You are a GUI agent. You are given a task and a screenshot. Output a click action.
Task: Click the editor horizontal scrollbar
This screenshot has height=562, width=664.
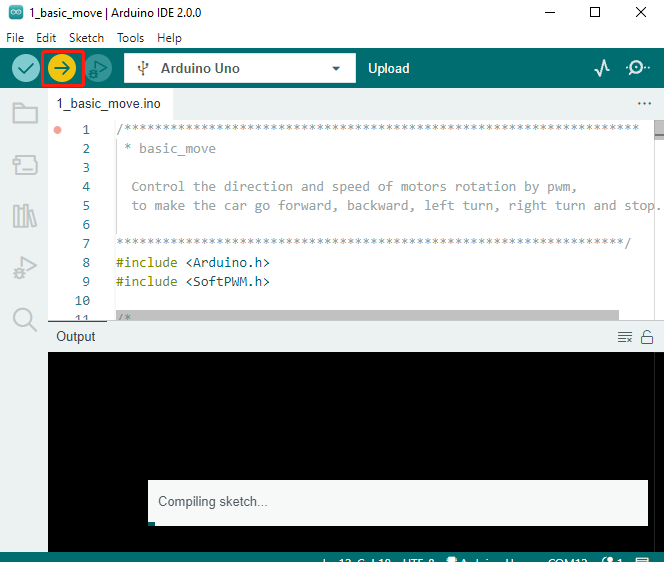point(367,315)
